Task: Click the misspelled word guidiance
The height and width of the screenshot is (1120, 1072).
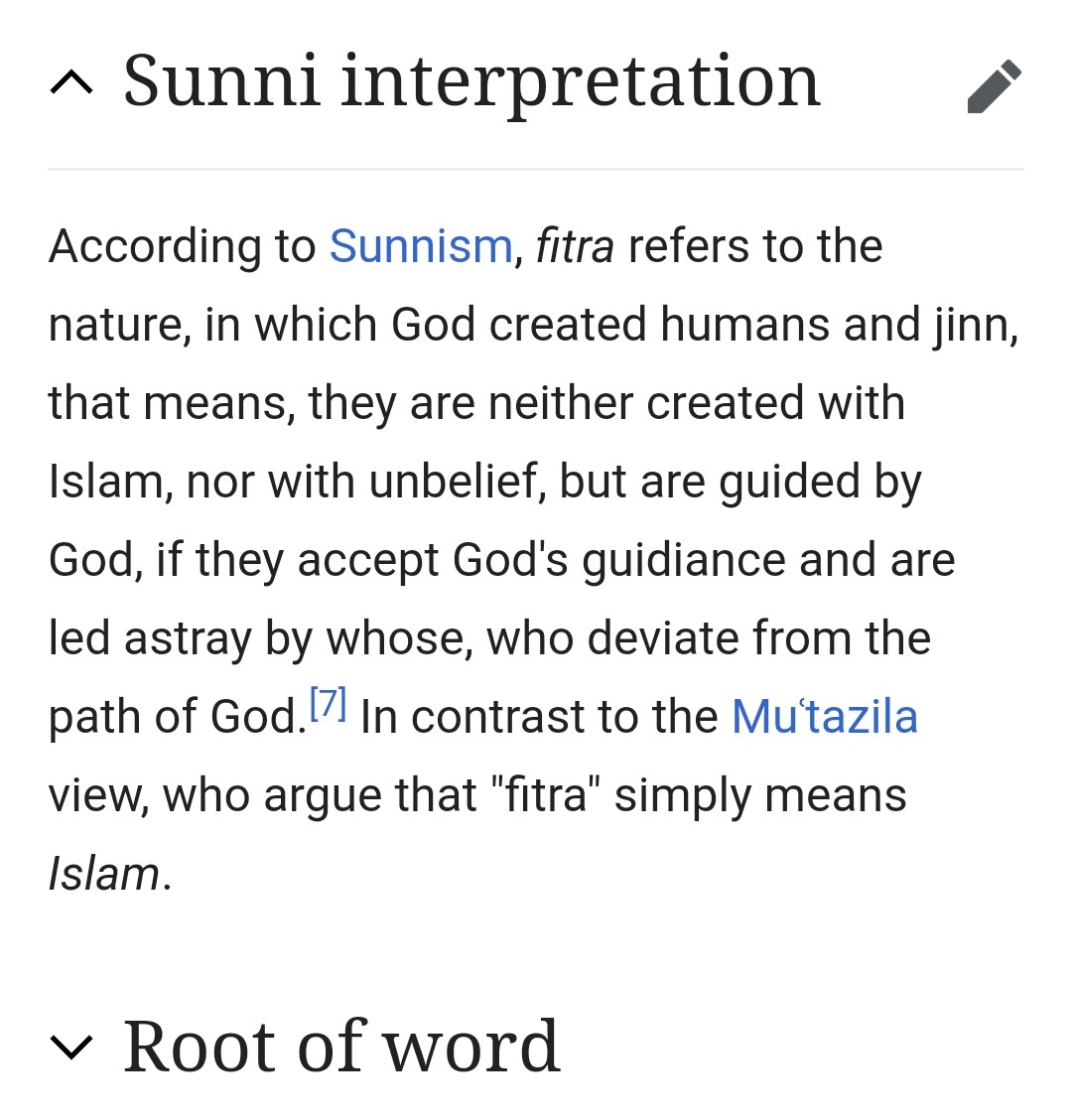Action: point(684,561)
